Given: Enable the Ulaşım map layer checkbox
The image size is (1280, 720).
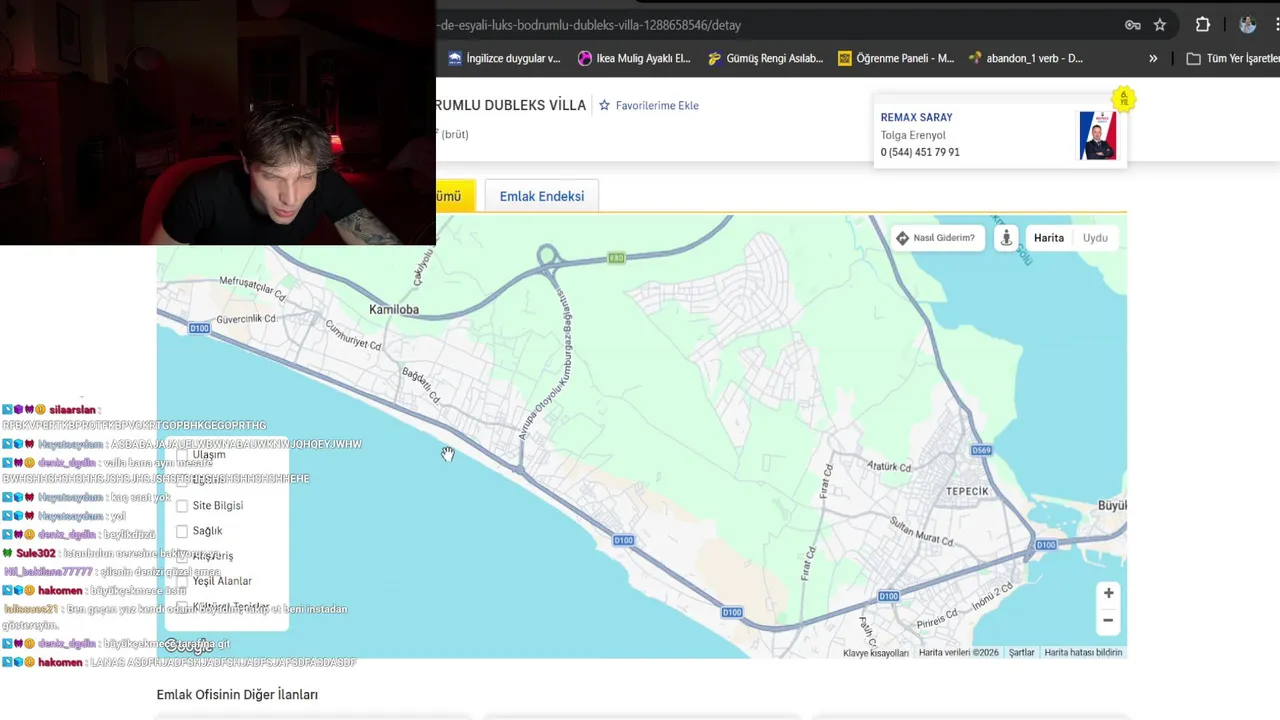Looking at the screenshot, I should pyautogui.click(x=182, y=455).
